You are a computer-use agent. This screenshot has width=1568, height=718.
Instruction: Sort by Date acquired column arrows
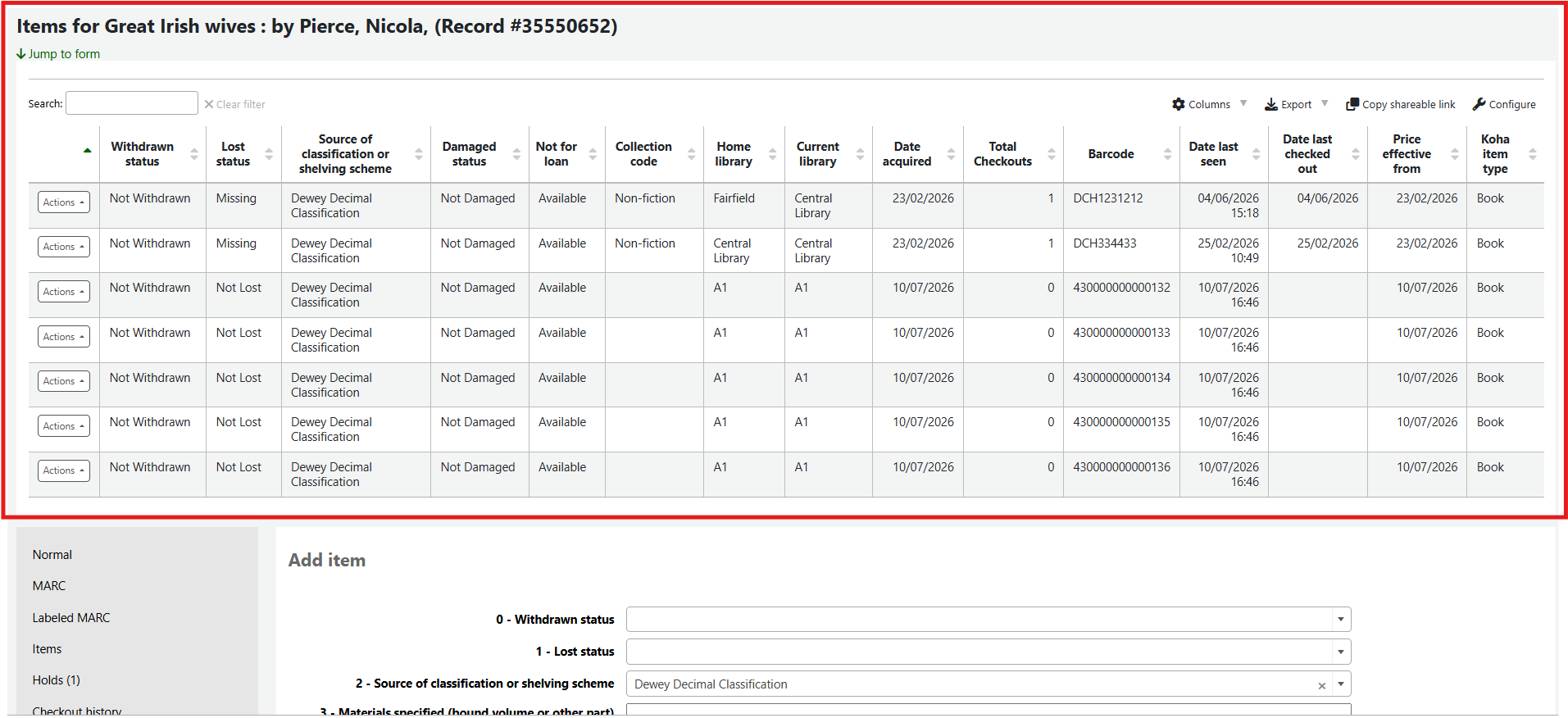(952, 154)
